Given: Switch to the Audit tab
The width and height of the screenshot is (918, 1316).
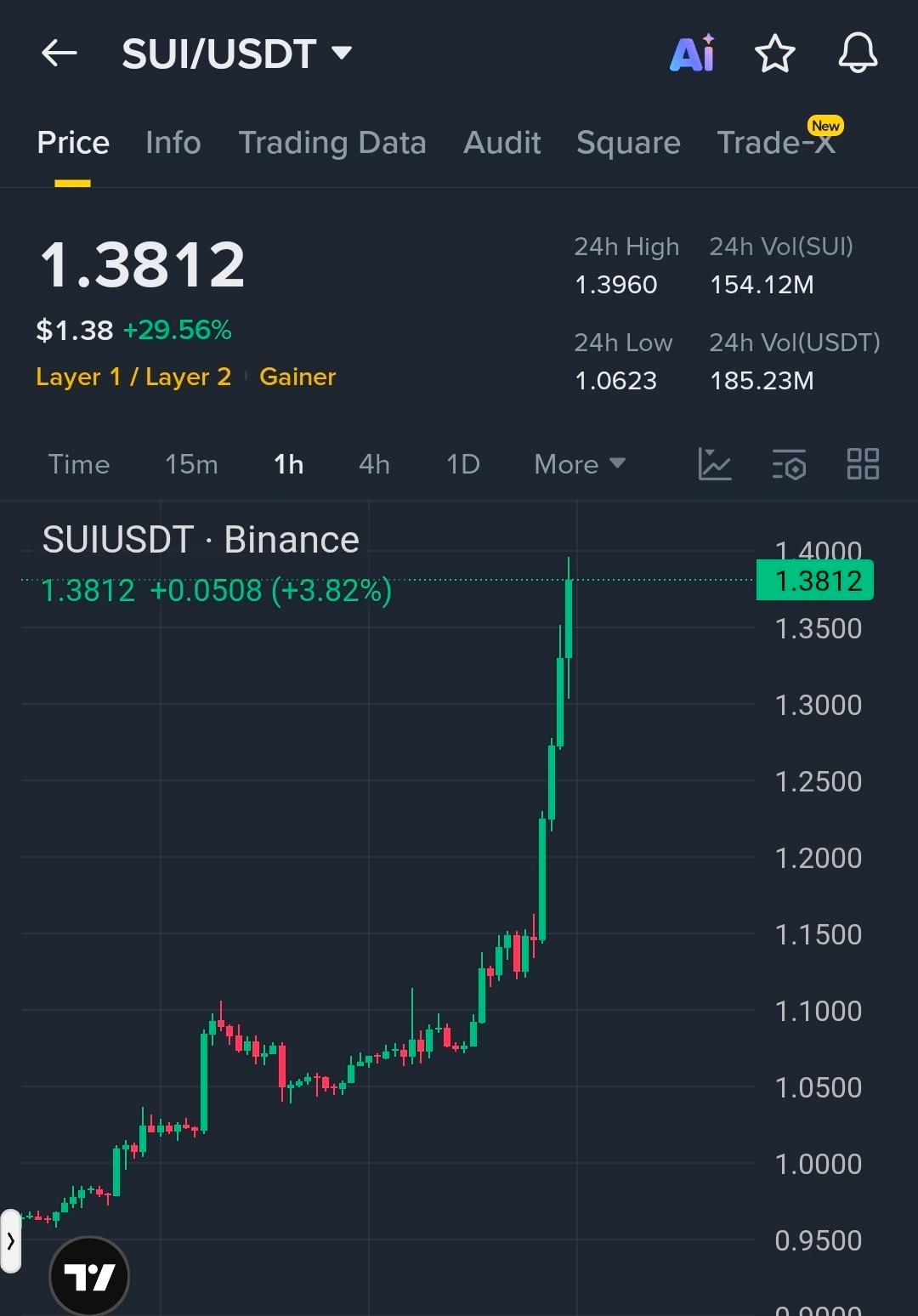Looking at the screenshot, I should point(502,143).
